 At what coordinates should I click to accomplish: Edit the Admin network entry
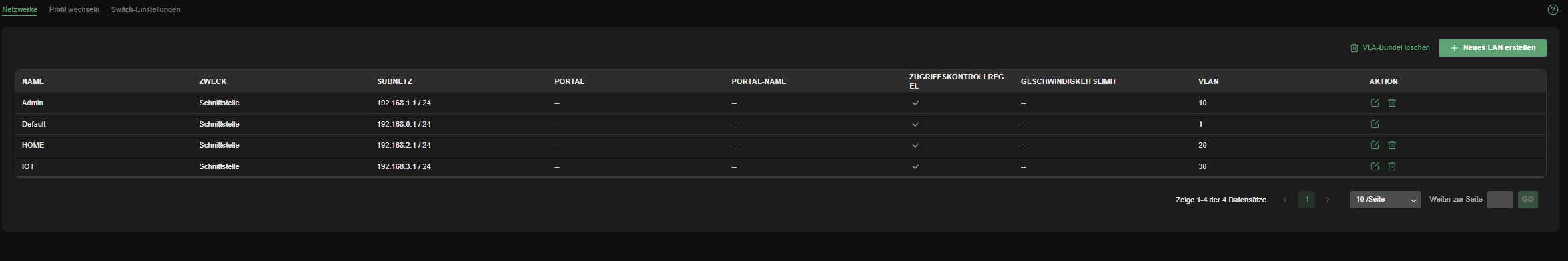click(1374, 103)
